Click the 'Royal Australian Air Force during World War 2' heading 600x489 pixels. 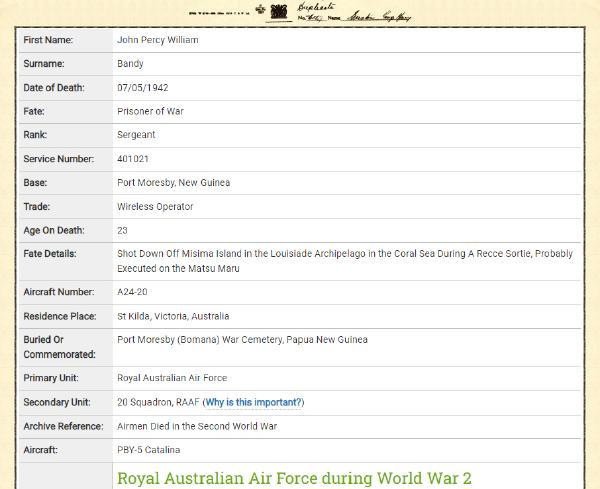point(294,478)
